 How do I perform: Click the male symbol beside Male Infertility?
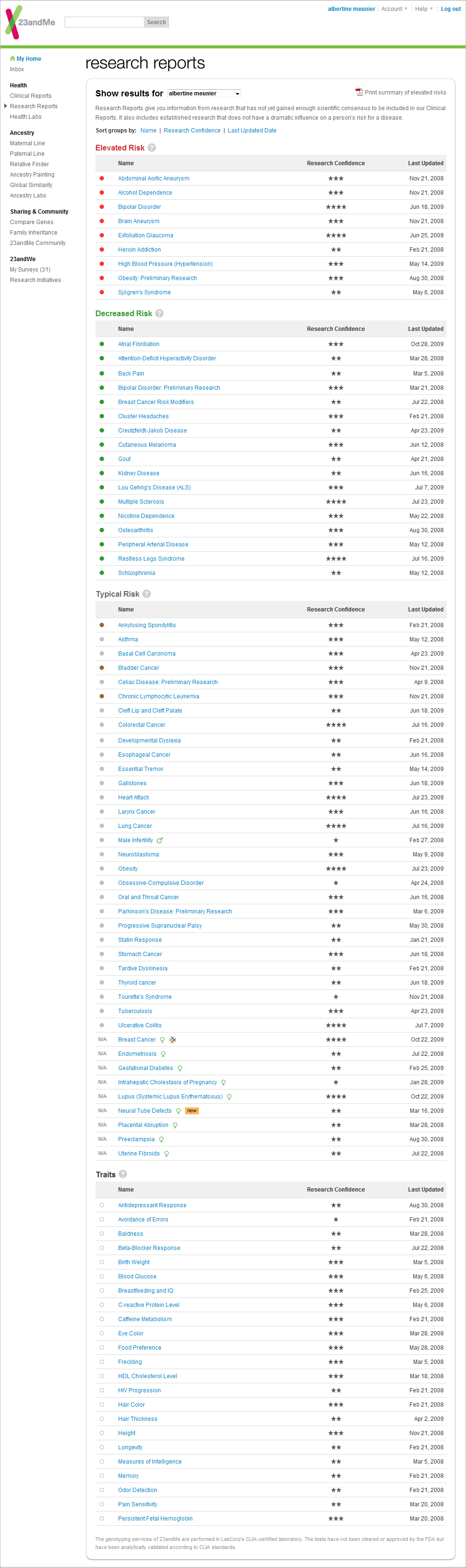coord(159,841)
